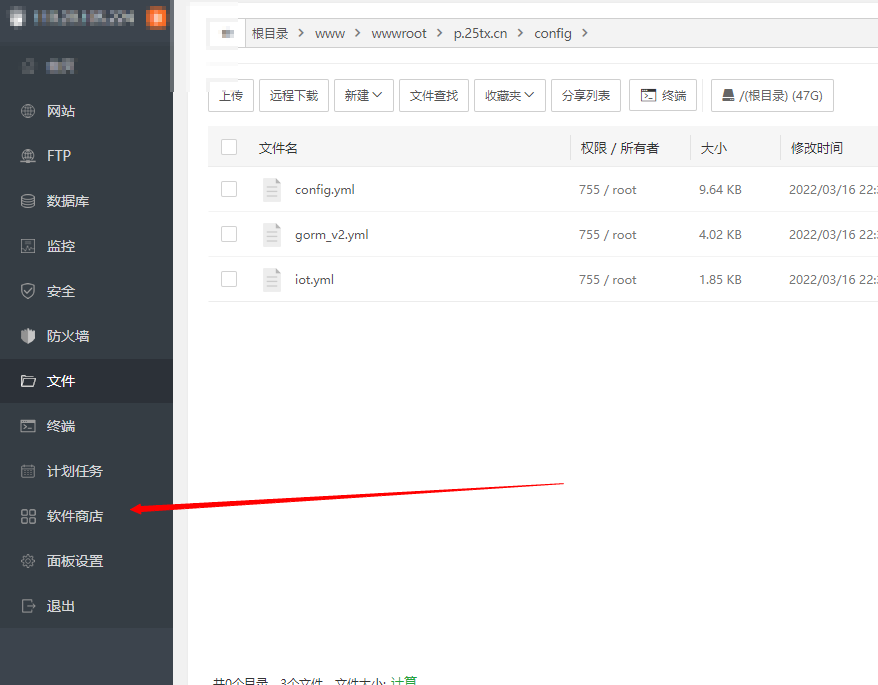The height and width of the screenshot is (685, 878).
Task: Click the 4.02 KB size cell
Action: (x=720, y=235)
